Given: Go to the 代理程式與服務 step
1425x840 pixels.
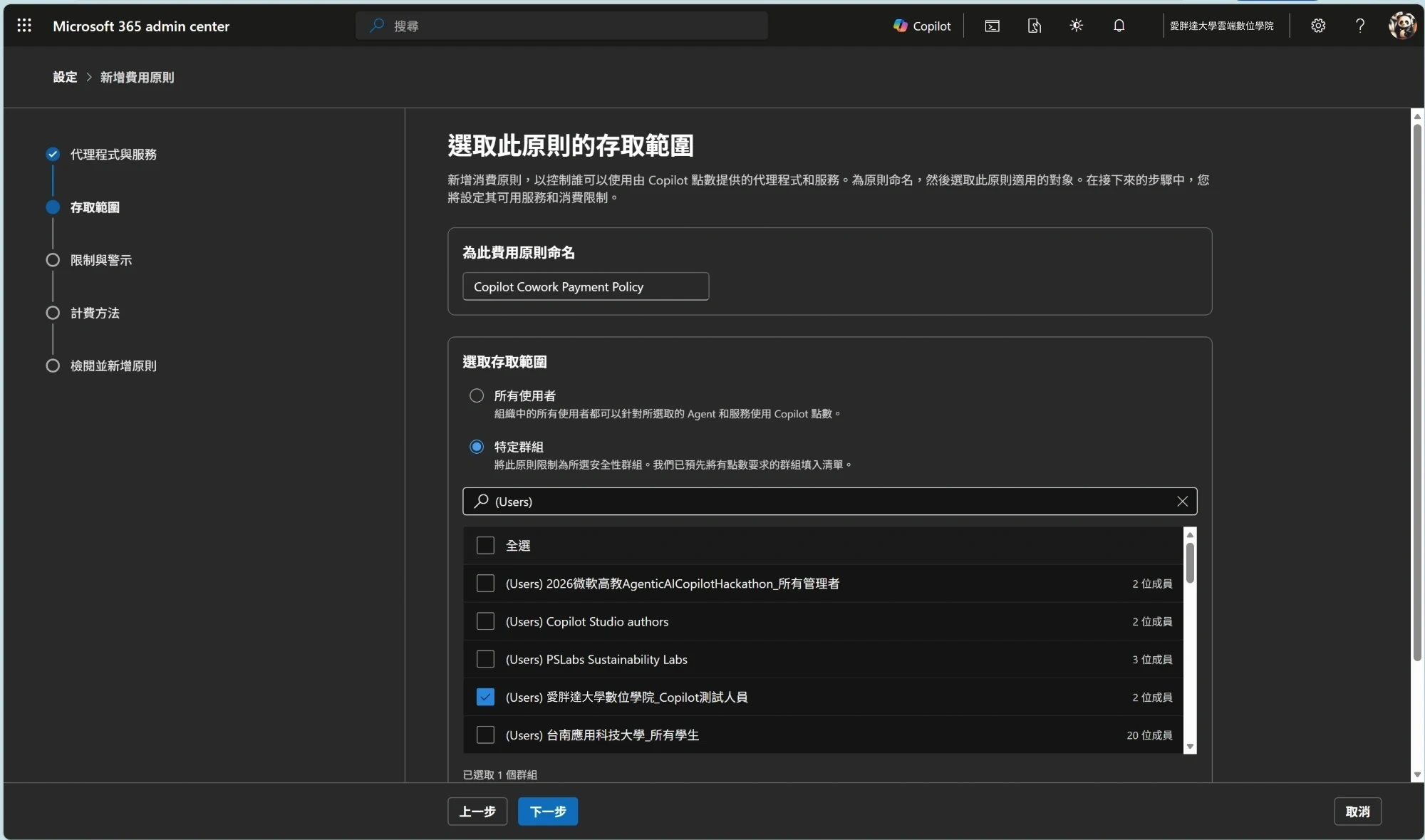Looking at the screenshot, I should [113, 155].
